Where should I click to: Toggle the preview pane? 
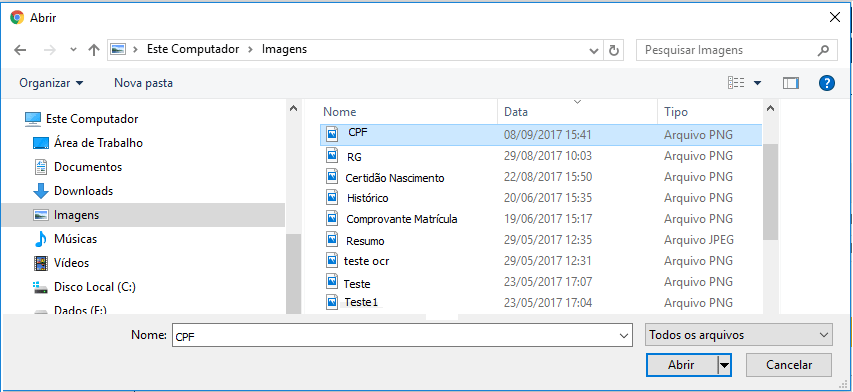tap(790, 83)
